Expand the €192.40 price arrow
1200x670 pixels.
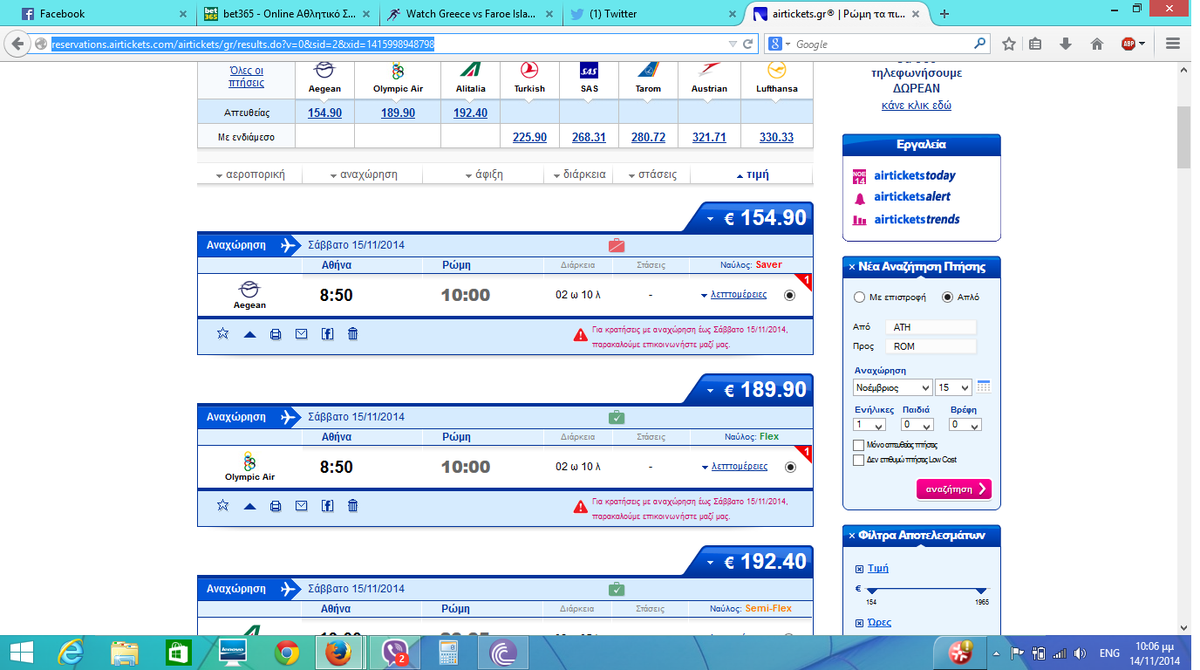pyautogui.click(x=710, y=562)
